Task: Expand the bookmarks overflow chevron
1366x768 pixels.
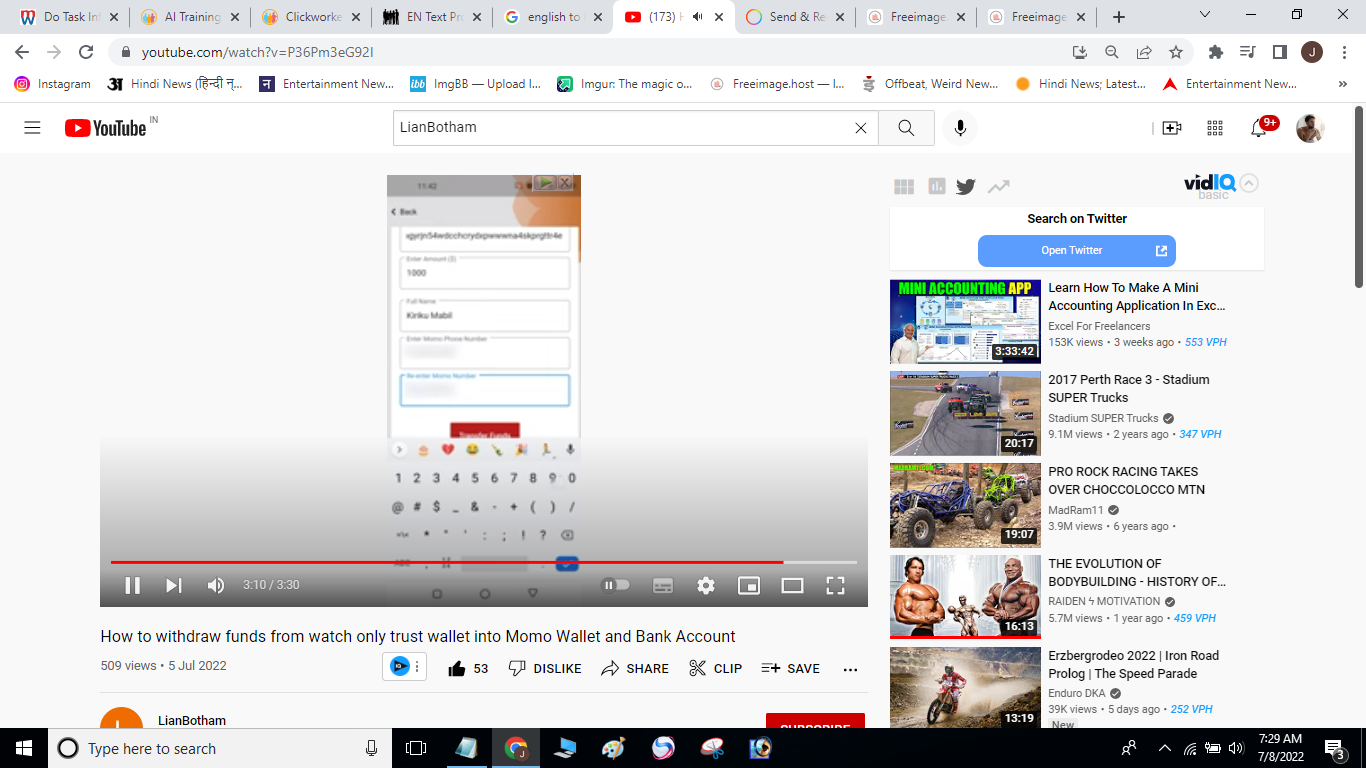Action: 1342,84
